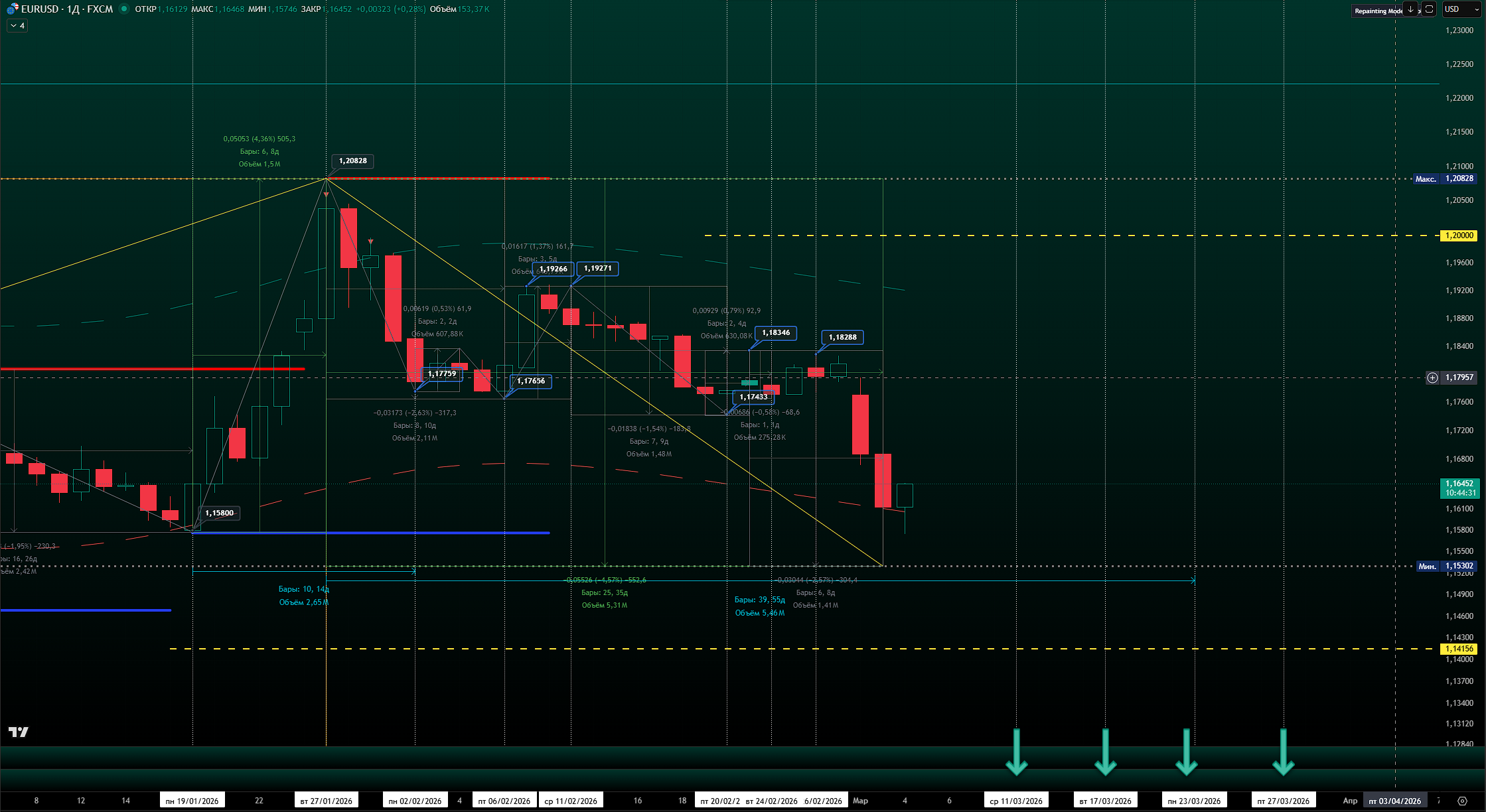Expand the collapsed indicators legend showing 4
Screen dimensions: 1486x812
pos(17,26)
